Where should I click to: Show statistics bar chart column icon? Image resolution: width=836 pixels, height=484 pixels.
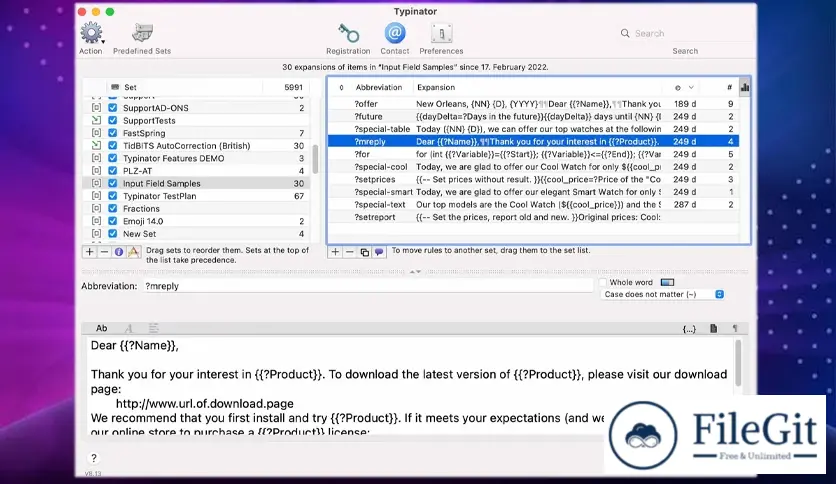(x=745, y=87)
